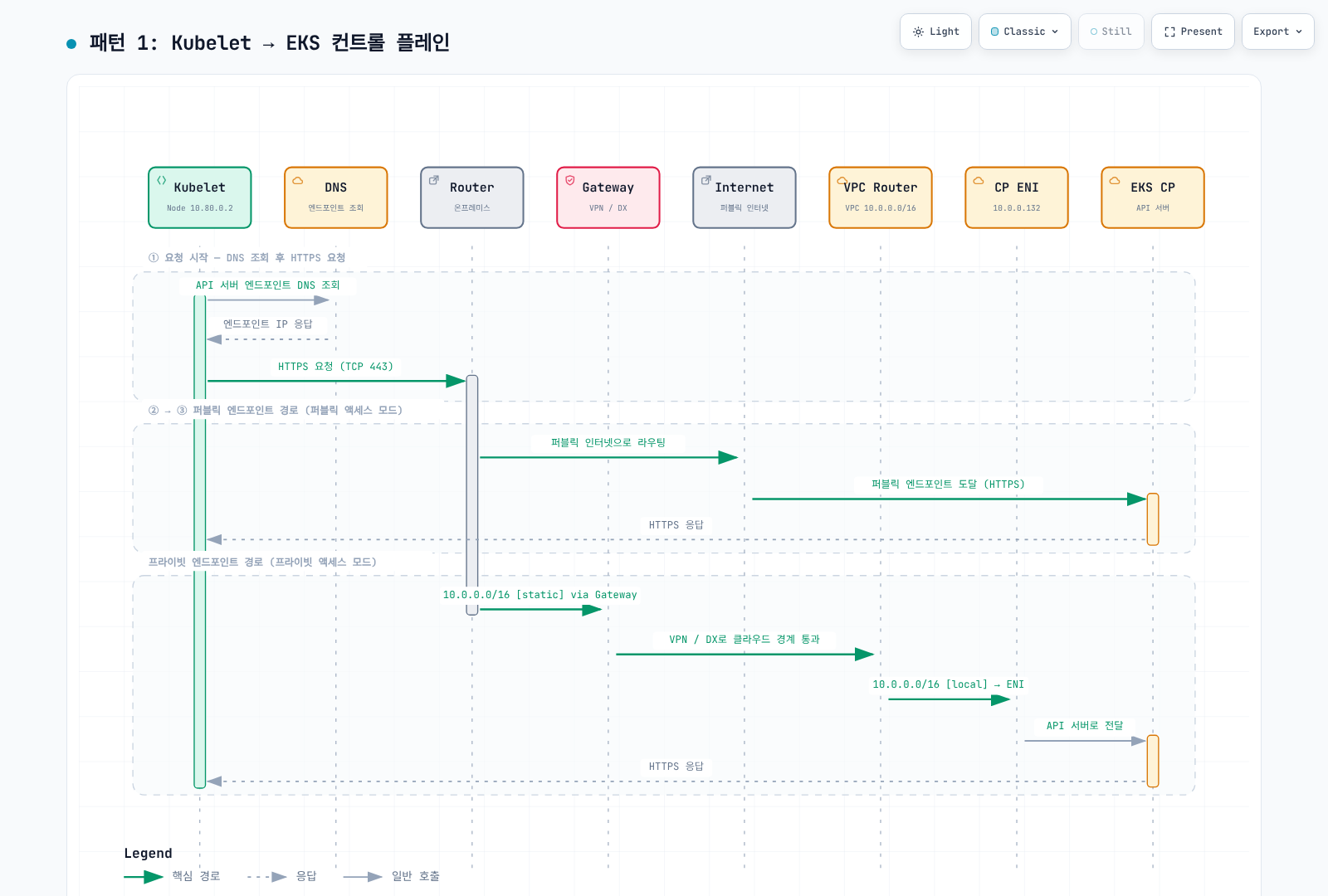Click the Export chevron arrow
Image resolution: width=1328 pixels, height=896 pixels.
click(x=1299, y=32)
